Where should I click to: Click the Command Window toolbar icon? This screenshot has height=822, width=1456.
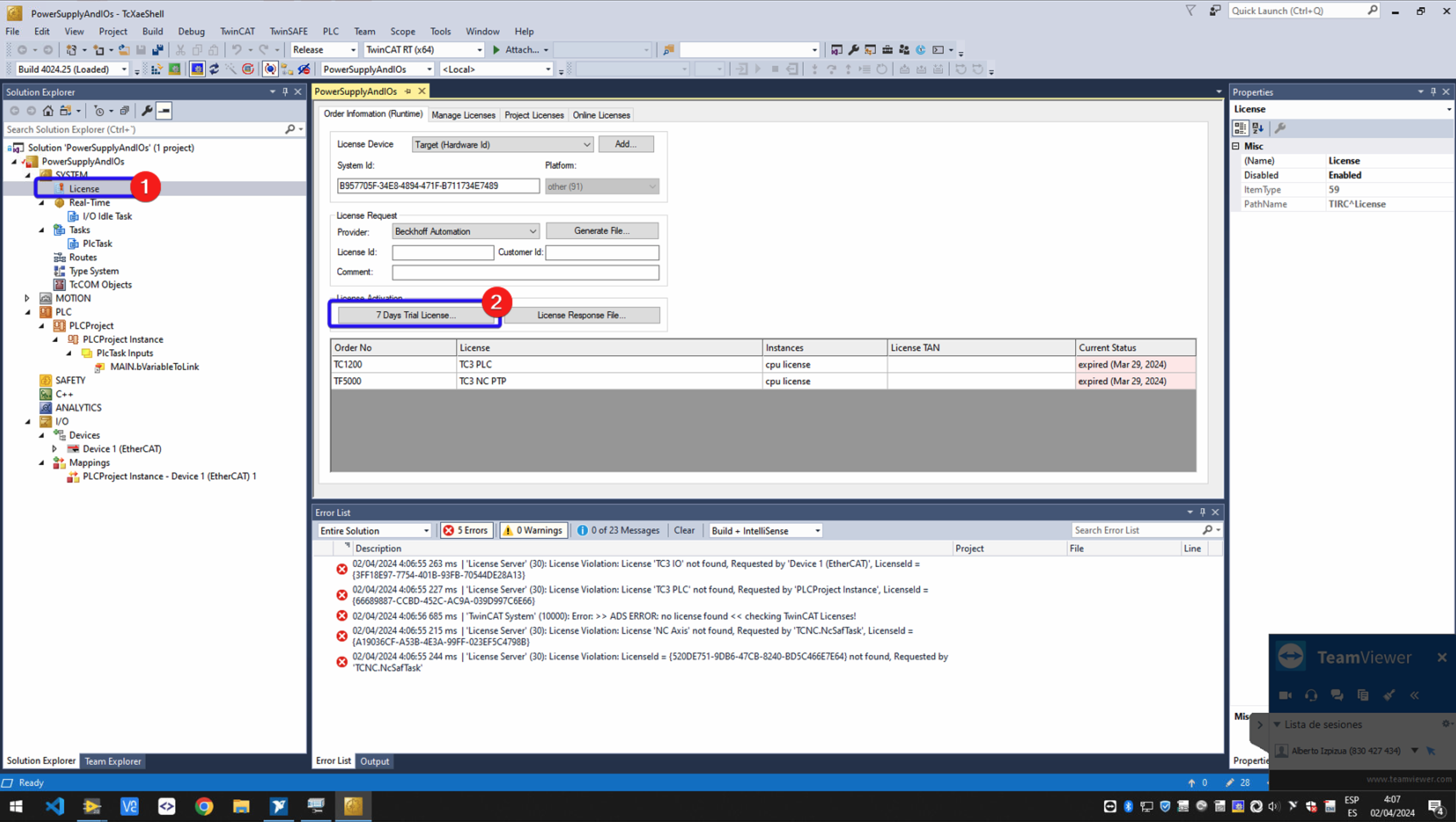(x=938, y=50)
